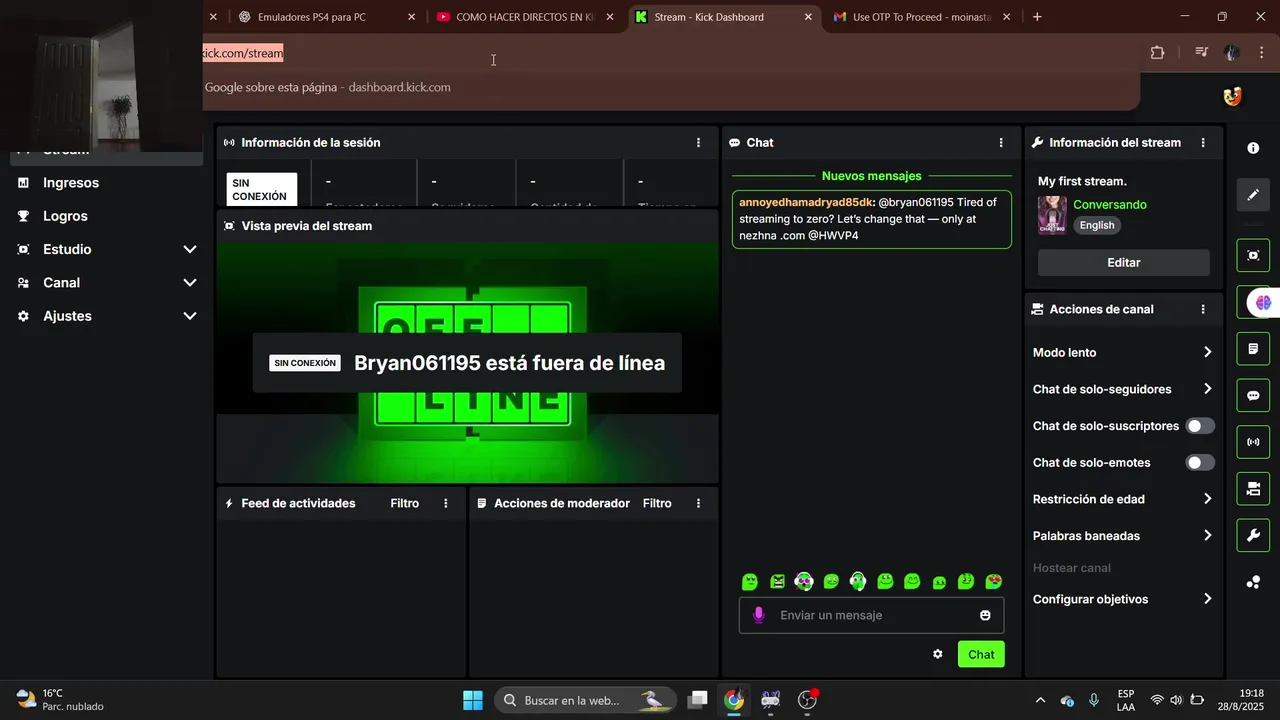Open Ingresos in sidebar
The width and height of the screenshot is (1280, 720).
click(x=71, y=183)
